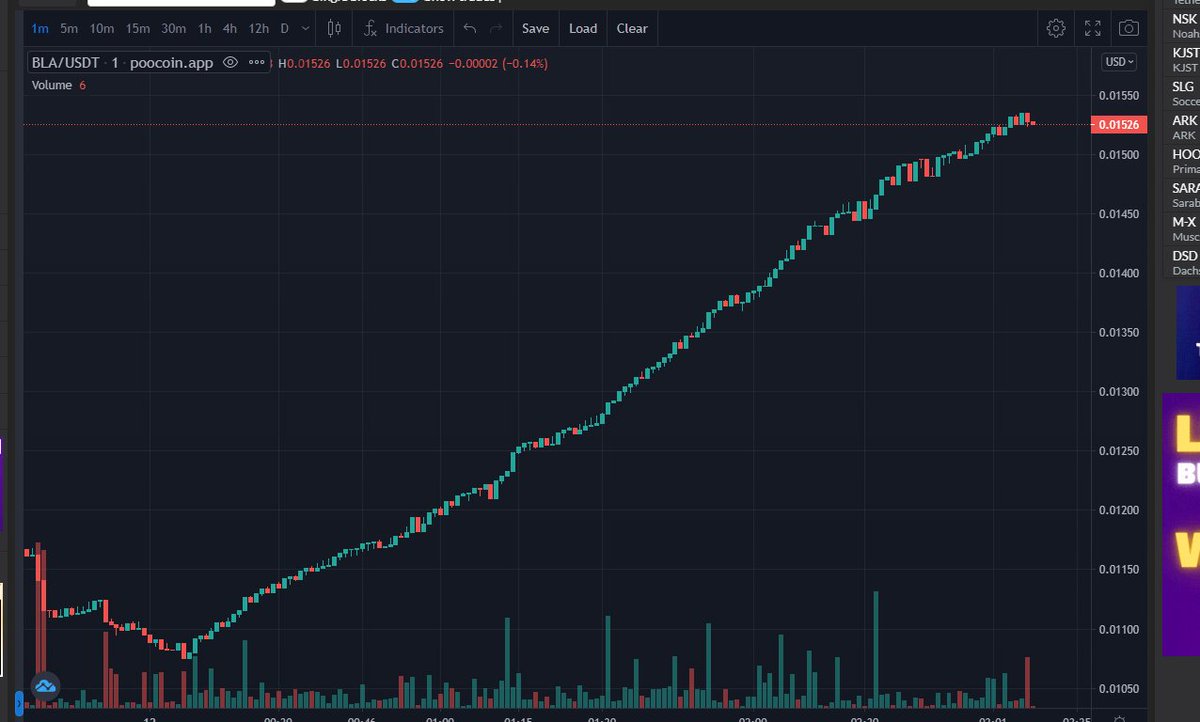Open the USD currency dropdown

pos(1119,62)
